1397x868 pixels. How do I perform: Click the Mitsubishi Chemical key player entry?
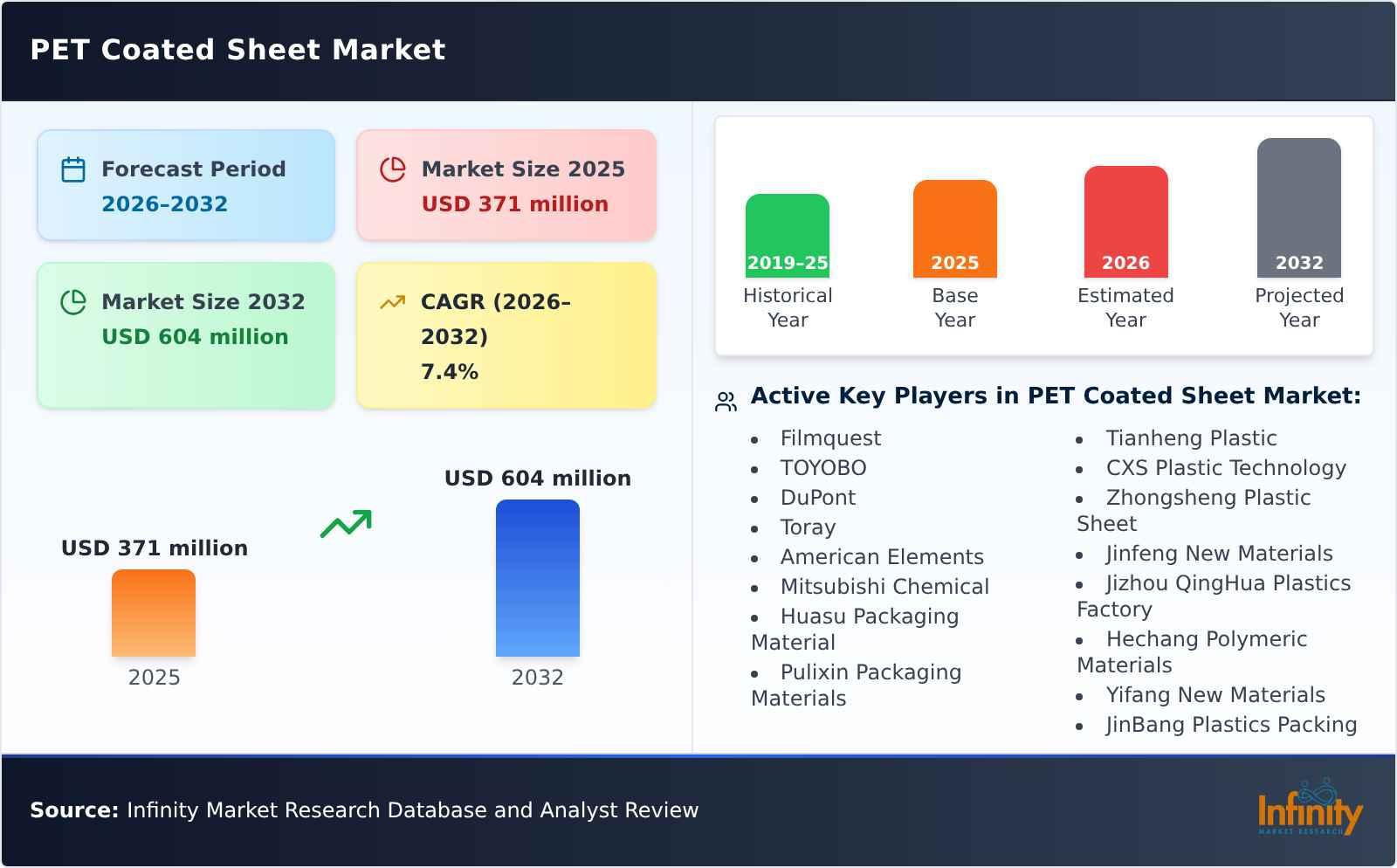pyautogui.click(x=884, y=586)
